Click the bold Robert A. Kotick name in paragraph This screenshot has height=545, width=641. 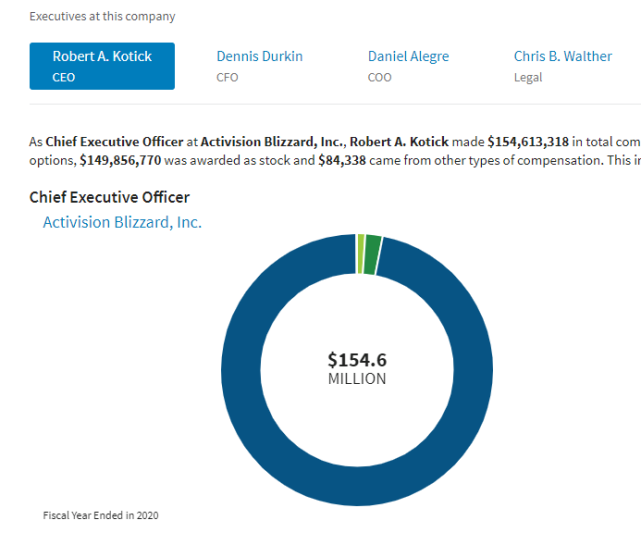click(399, 141)
